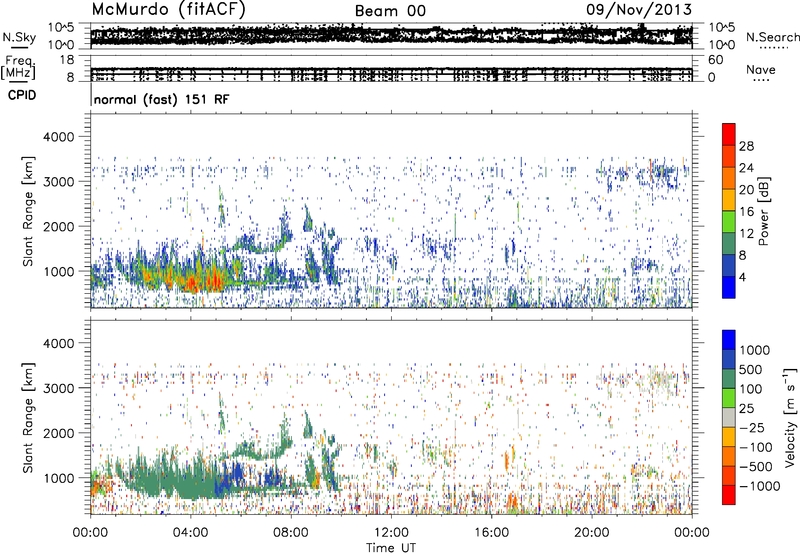Click 'Slant Range [km]' label of velocity panel
The height and width of the screenshot is (554, 800).
pyautogui.click(x=28, y=418)
